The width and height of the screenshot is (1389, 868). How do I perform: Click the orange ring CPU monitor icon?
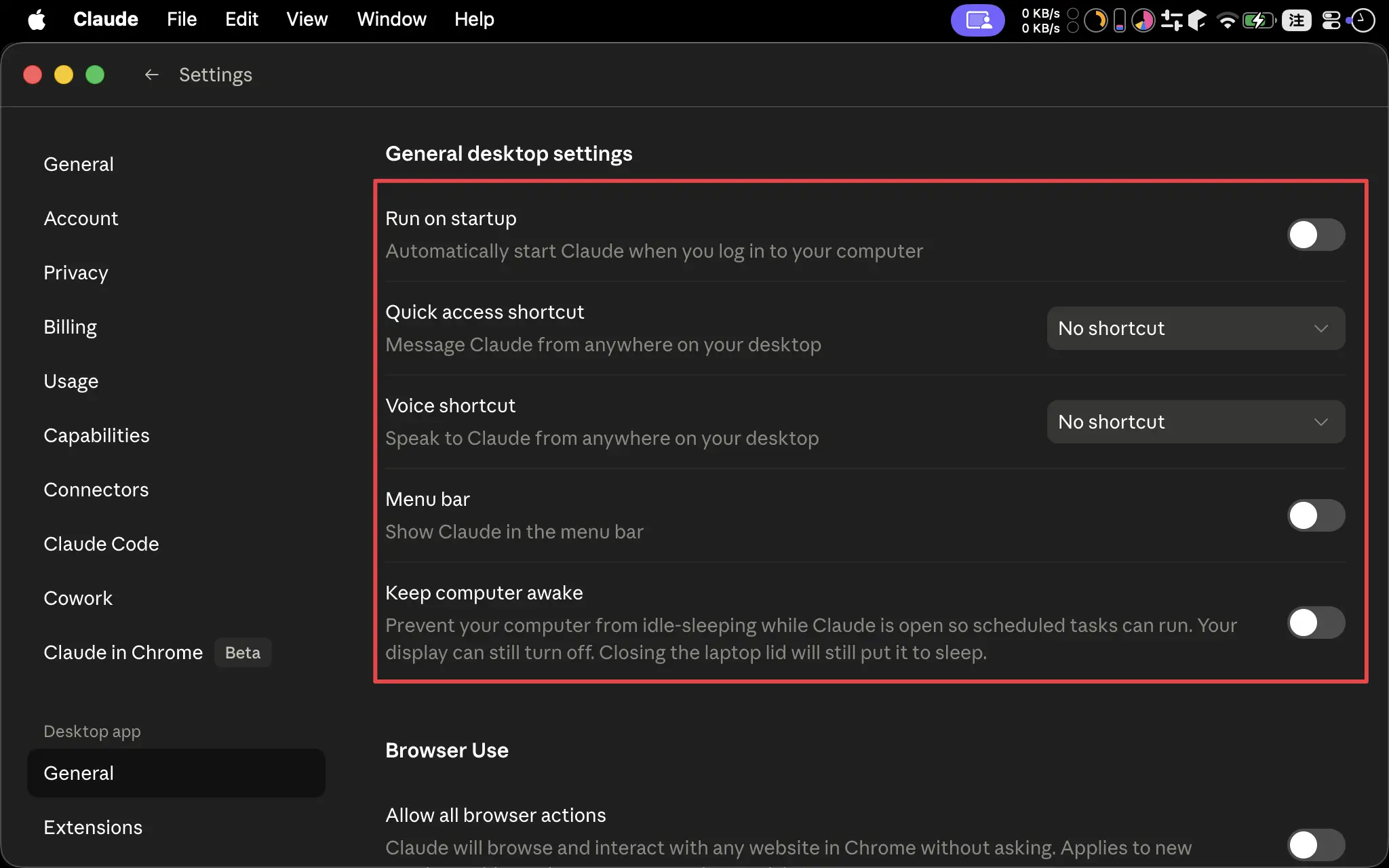click(1095, 20)
